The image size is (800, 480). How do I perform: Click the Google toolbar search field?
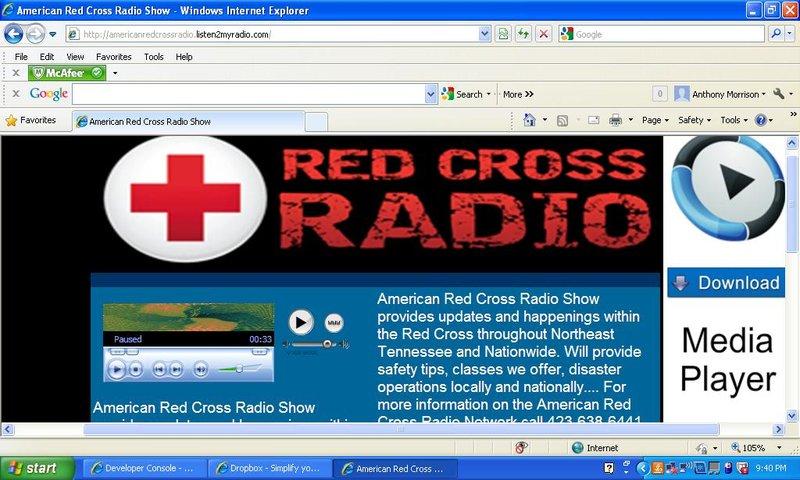248,94
